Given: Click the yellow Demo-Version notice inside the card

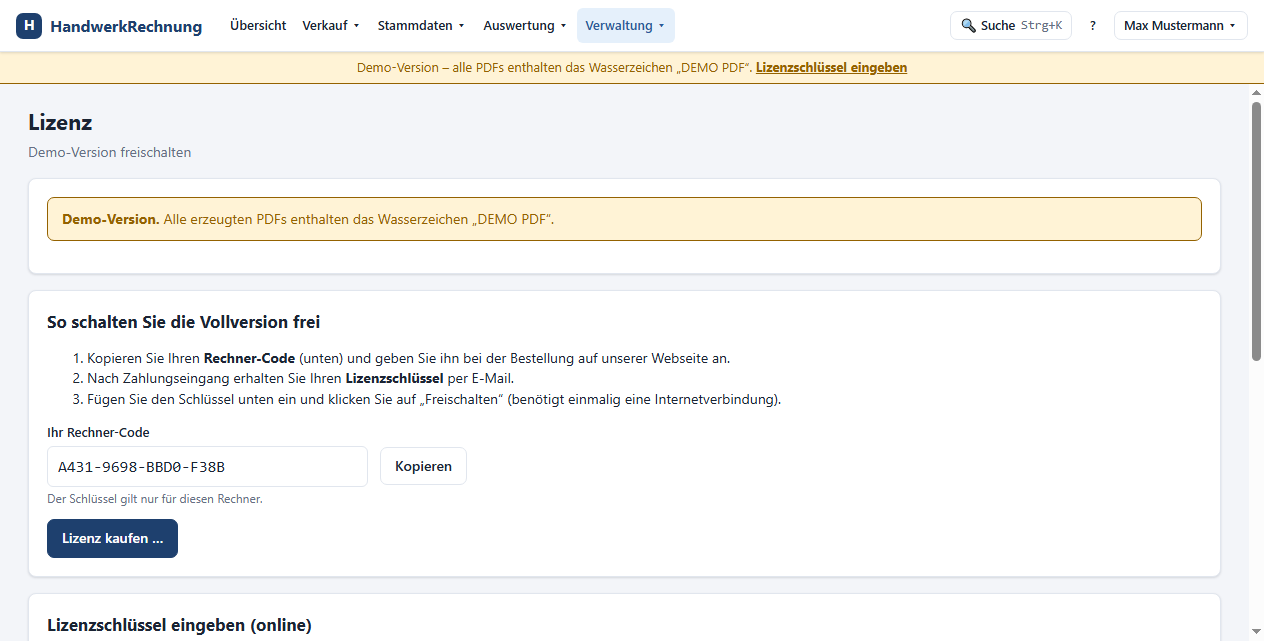Looking at the screenshot, I should click(x=624, y=219).
